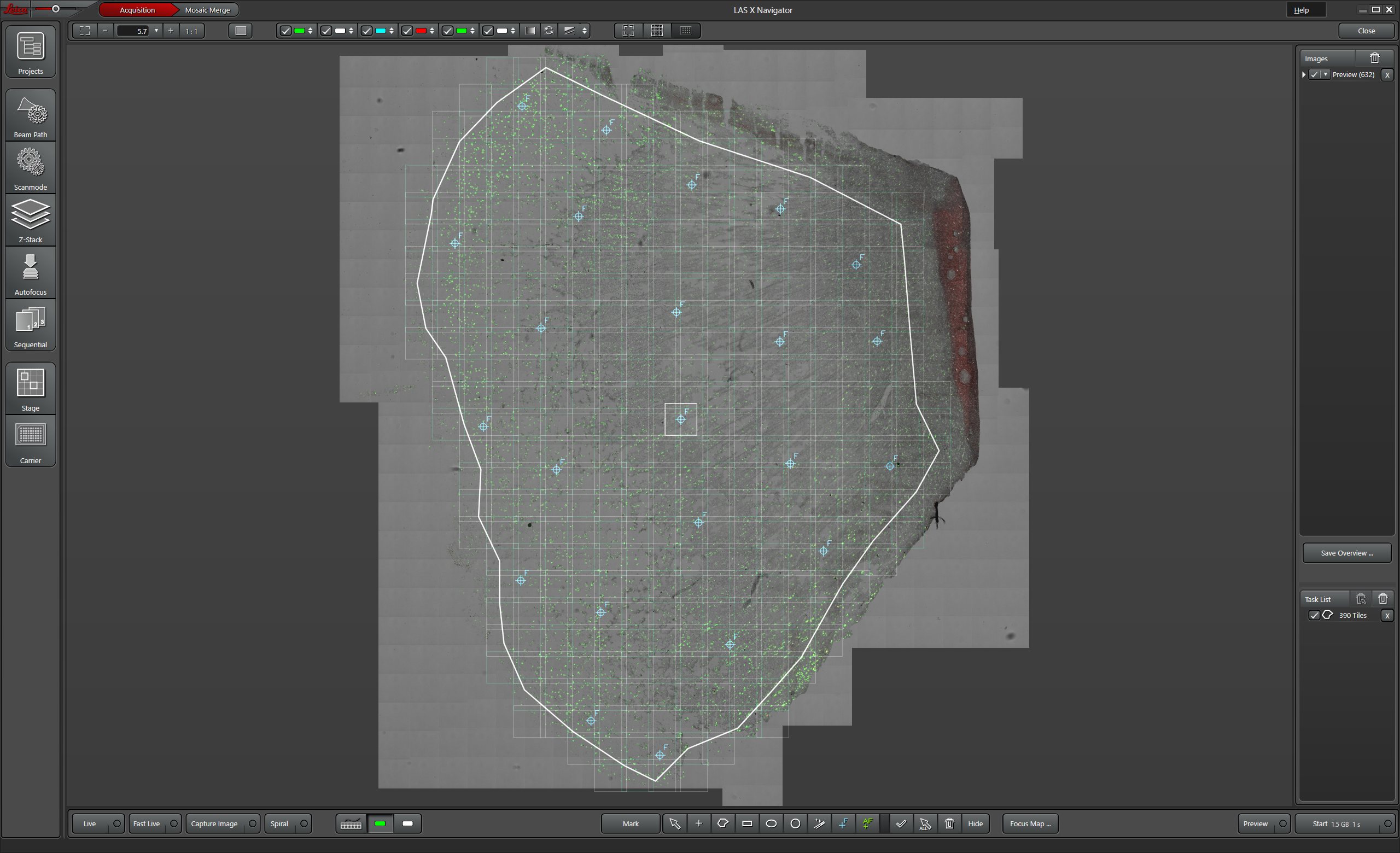Select the rectangle region tool
This screenshot has width=1400, height=853.
coord(747,823)
